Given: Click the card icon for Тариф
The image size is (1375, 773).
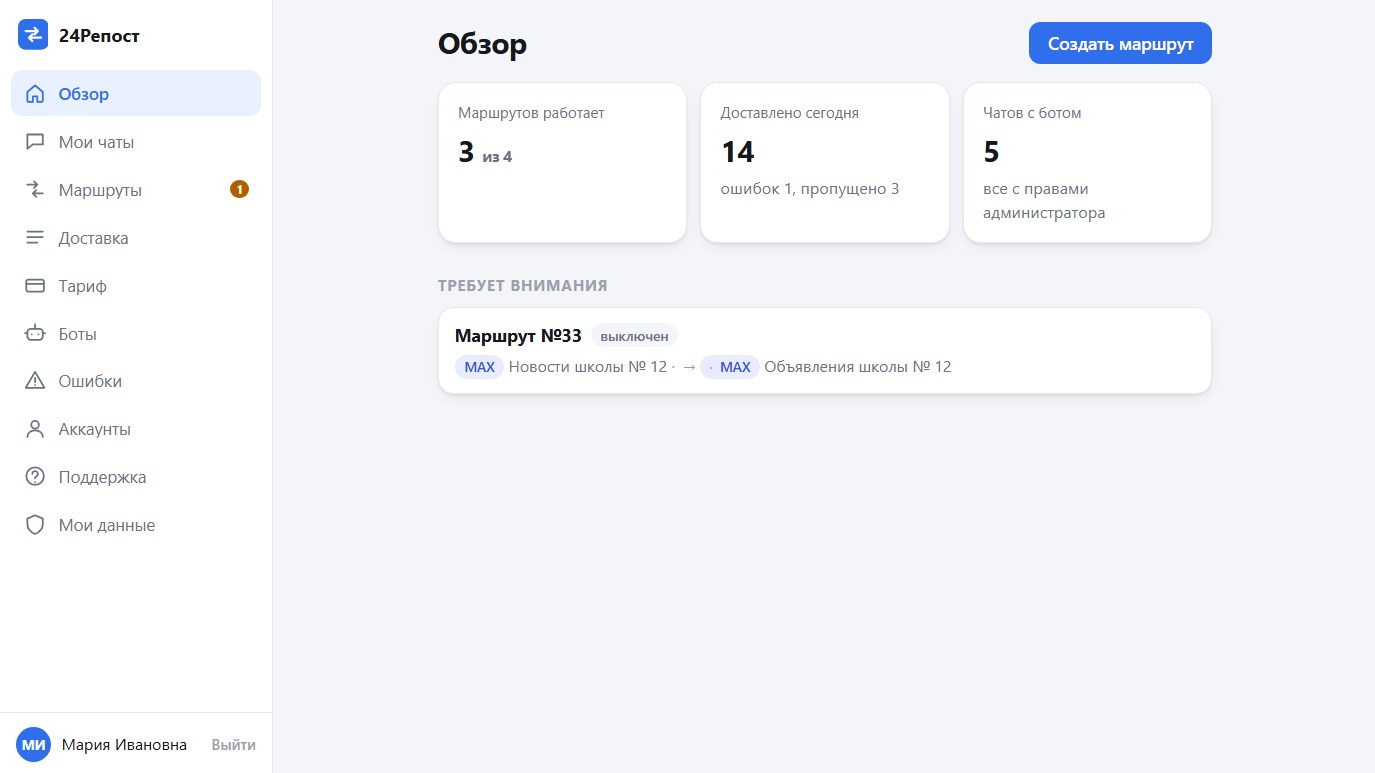Looking at the screenshot, I should 35,286.
